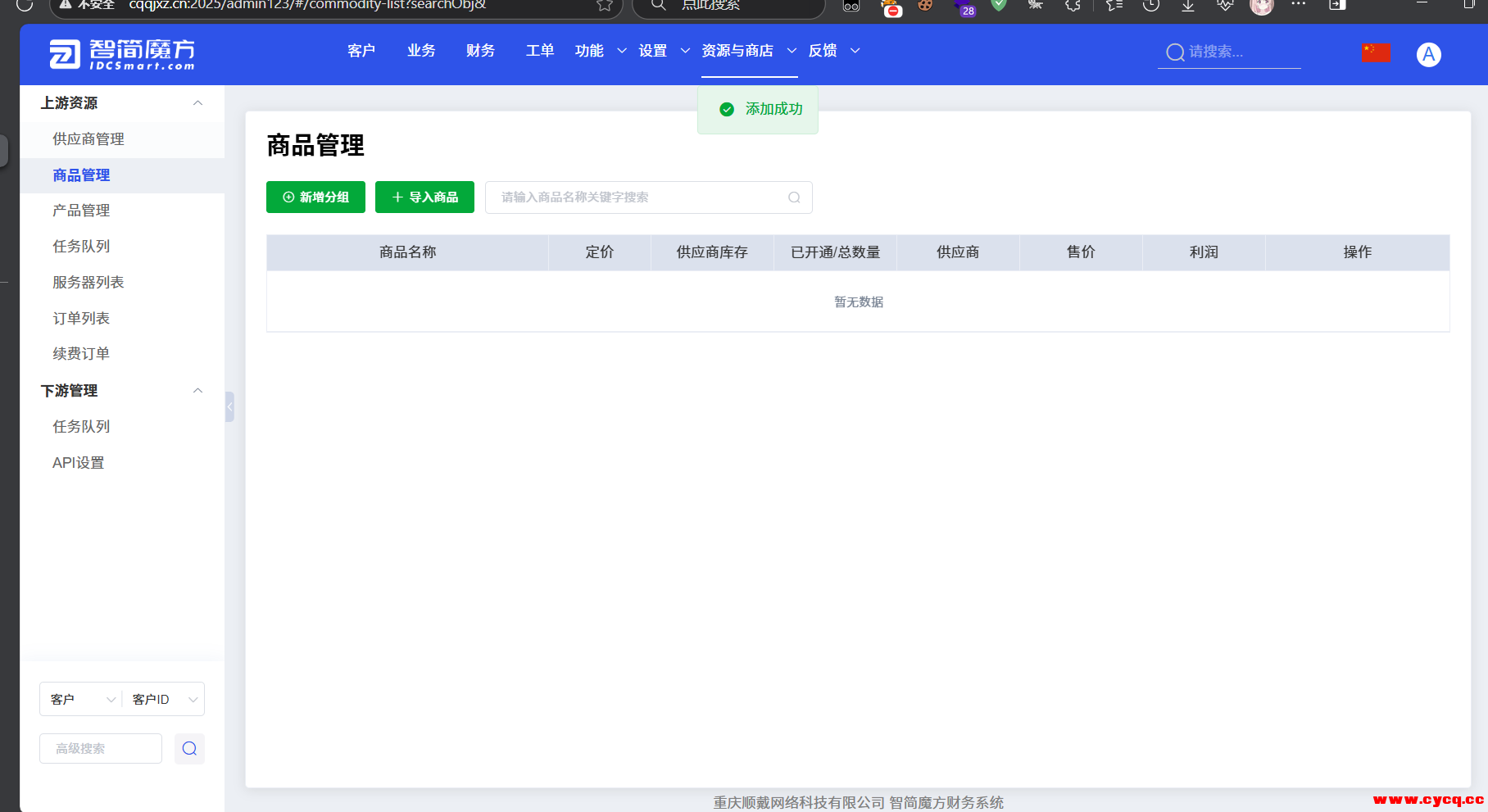Image resolution: width=1488 pixels, height=812 pixels.
Task: Open the 客户 type dropdown
Action: pyautogui.click(x=81, y=699)
